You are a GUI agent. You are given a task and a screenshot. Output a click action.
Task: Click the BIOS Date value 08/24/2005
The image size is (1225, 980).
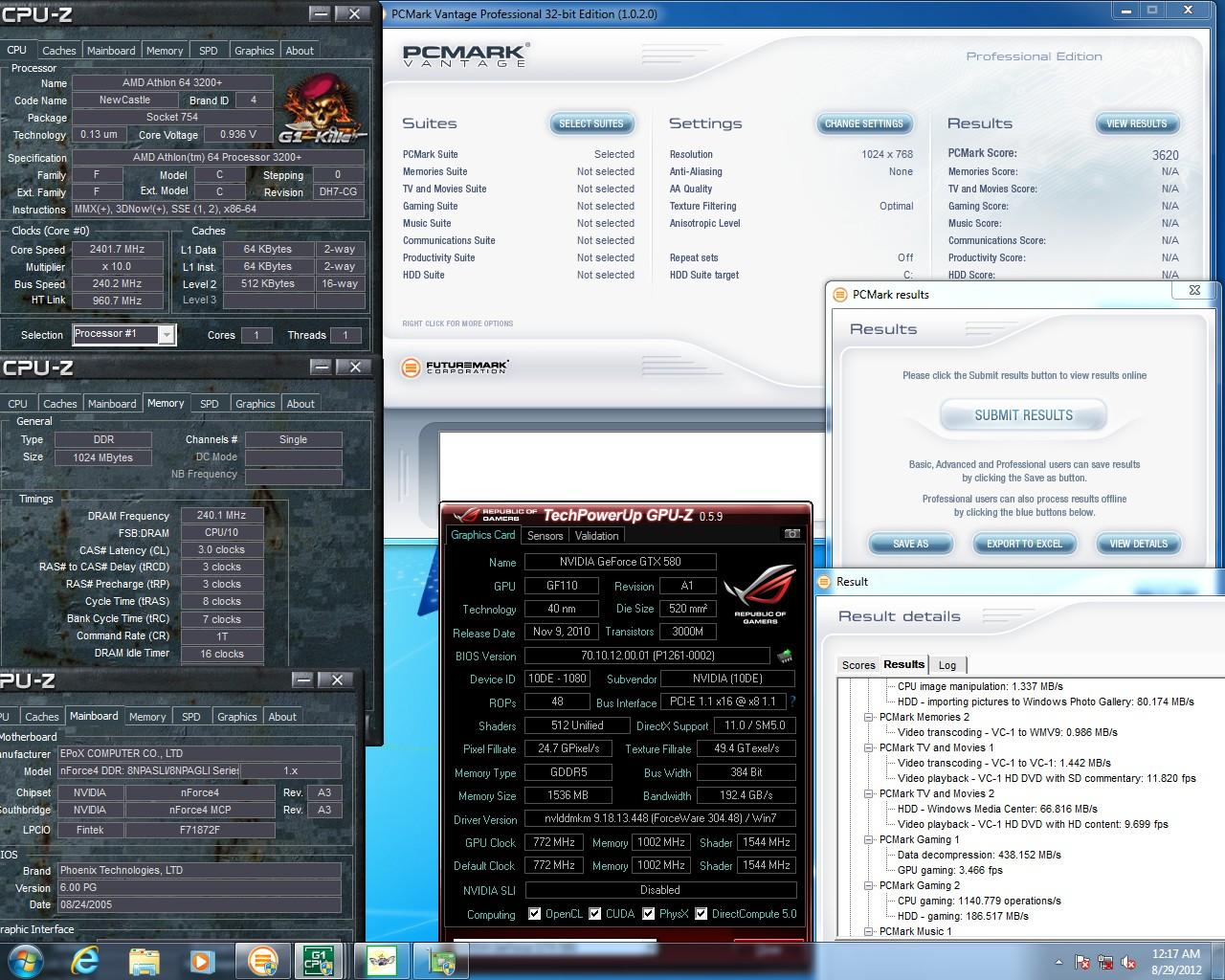click(x=198, y=904)
